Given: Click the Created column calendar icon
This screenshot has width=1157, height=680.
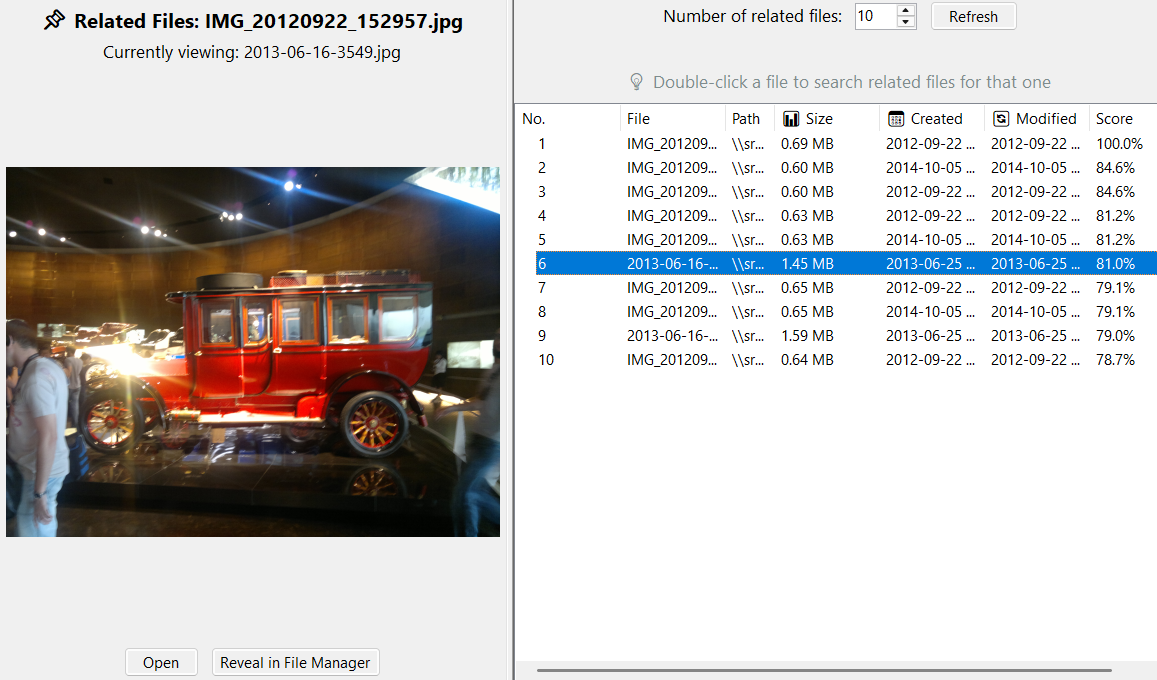Looking at the screenshot, I should click(896, 119).
